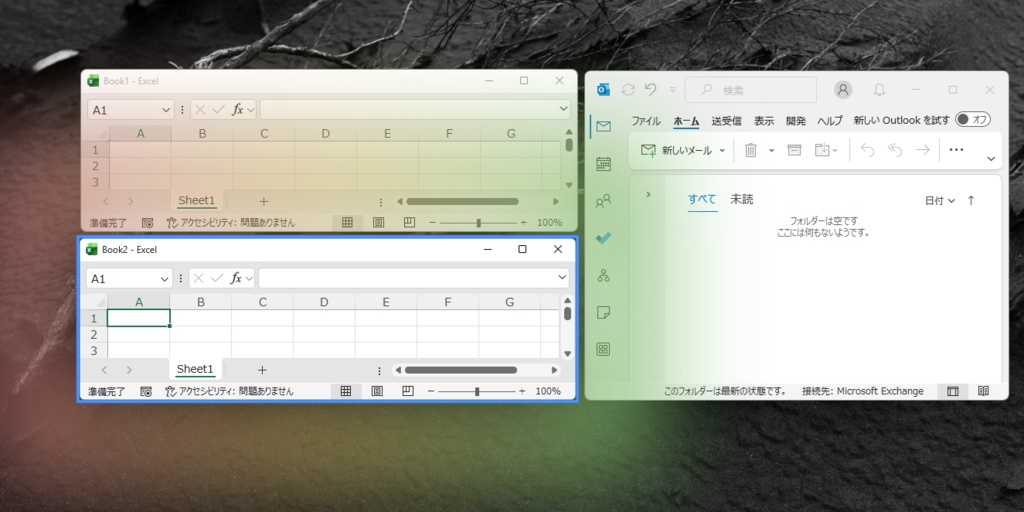This screenshot has height=512, width=1024.
Task: Click Undo arrow in Outlook title bar
Action: click(650, 89)
